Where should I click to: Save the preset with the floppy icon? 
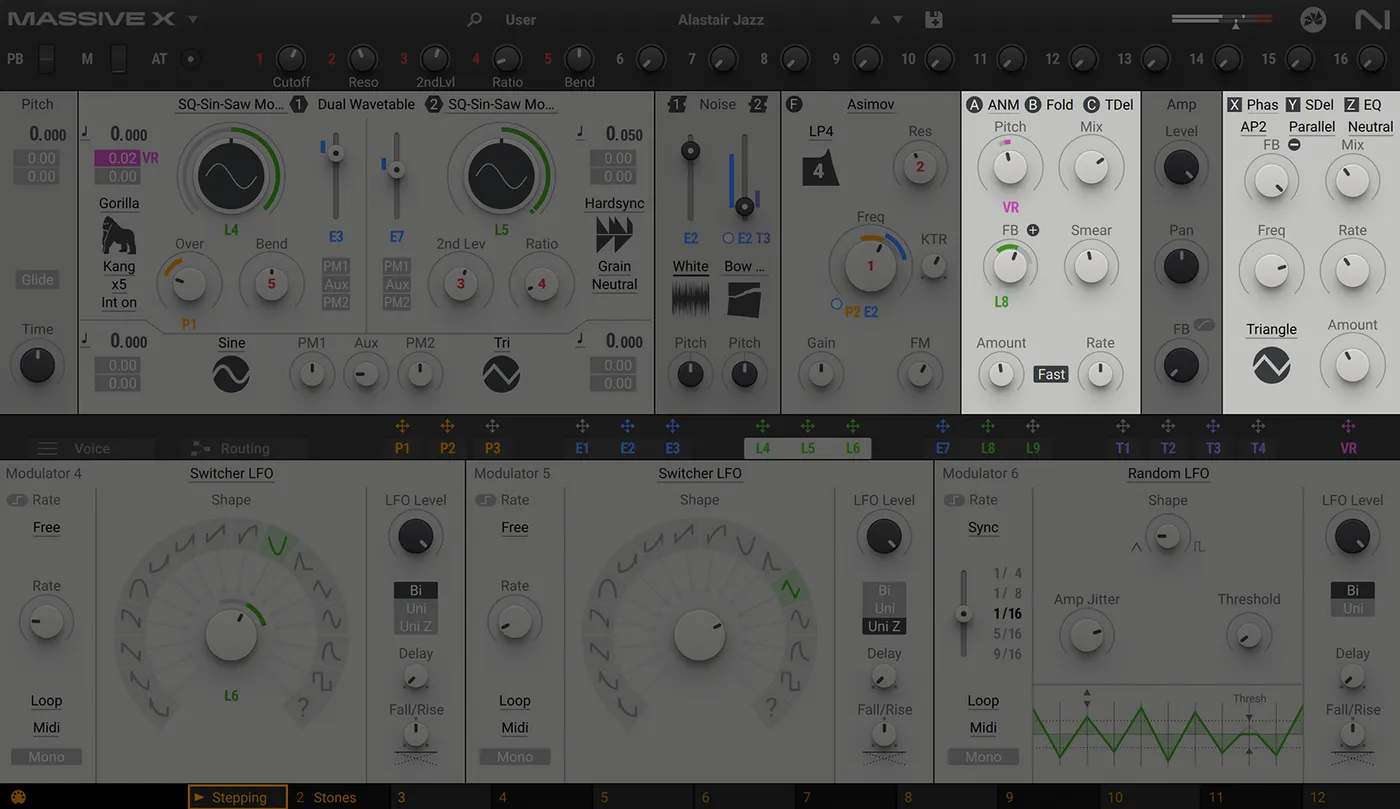point(934,20)
